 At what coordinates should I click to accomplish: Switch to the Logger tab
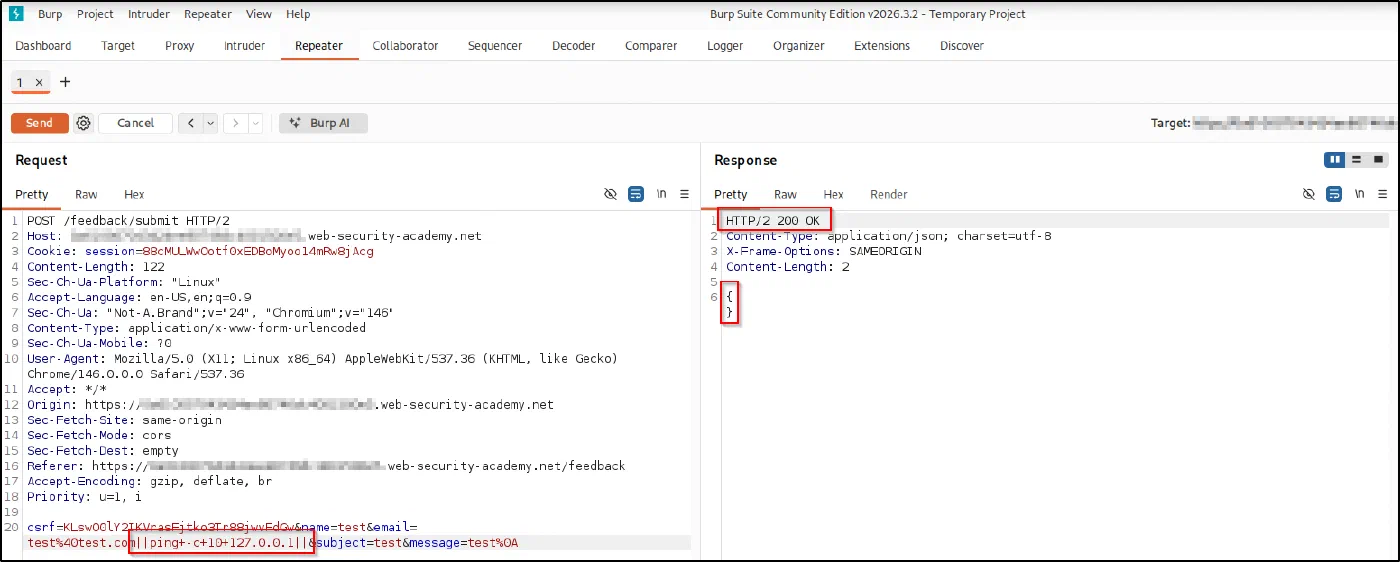(725, 46)
